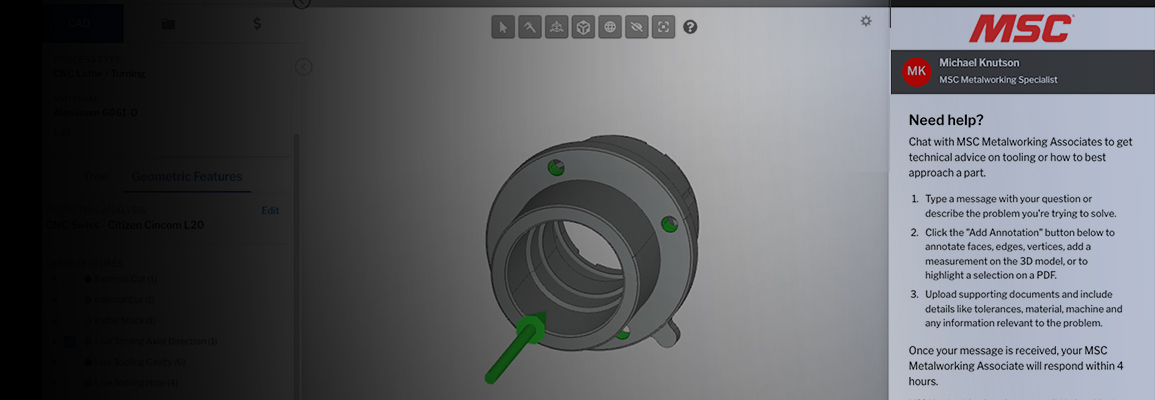Open the model orientation axes tool

point(556,27)
